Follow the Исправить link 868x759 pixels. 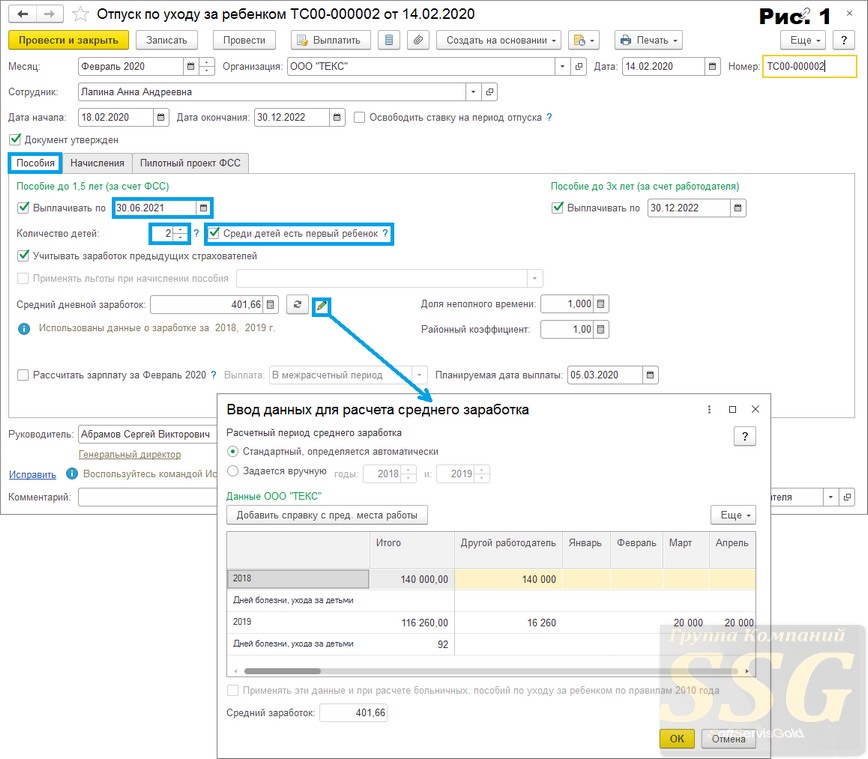(x=32, y=475)
